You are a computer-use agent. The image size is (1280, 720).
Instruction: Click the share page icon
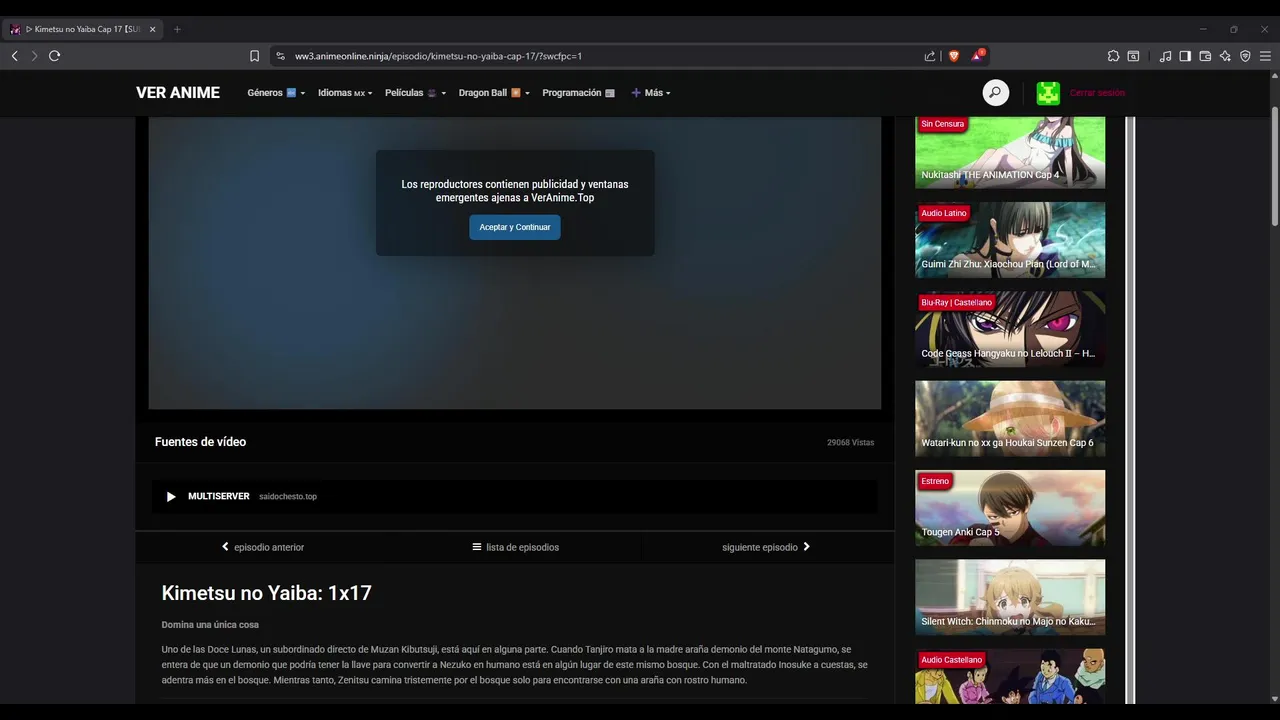[x=930, y=56]
